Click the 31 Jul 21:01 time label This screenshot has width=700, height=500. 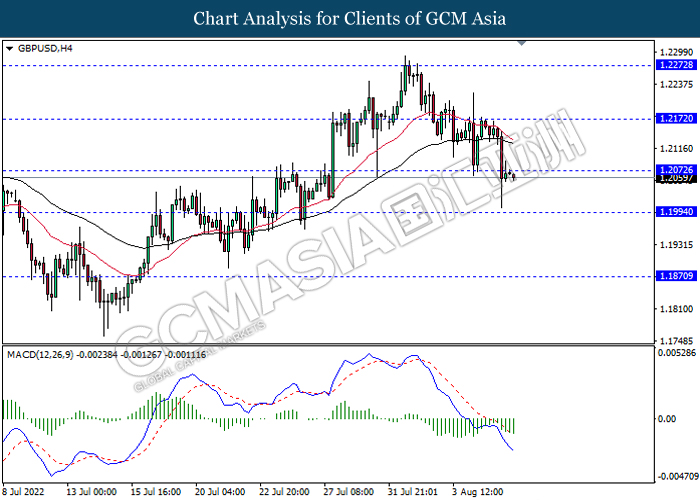click(413, 492)
